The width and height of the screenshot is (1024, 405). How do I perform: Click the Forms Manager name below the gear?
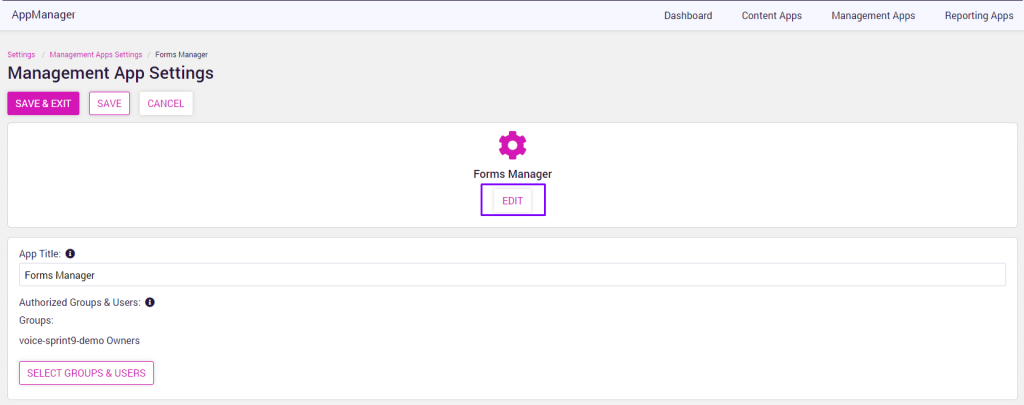coord(512,174)
